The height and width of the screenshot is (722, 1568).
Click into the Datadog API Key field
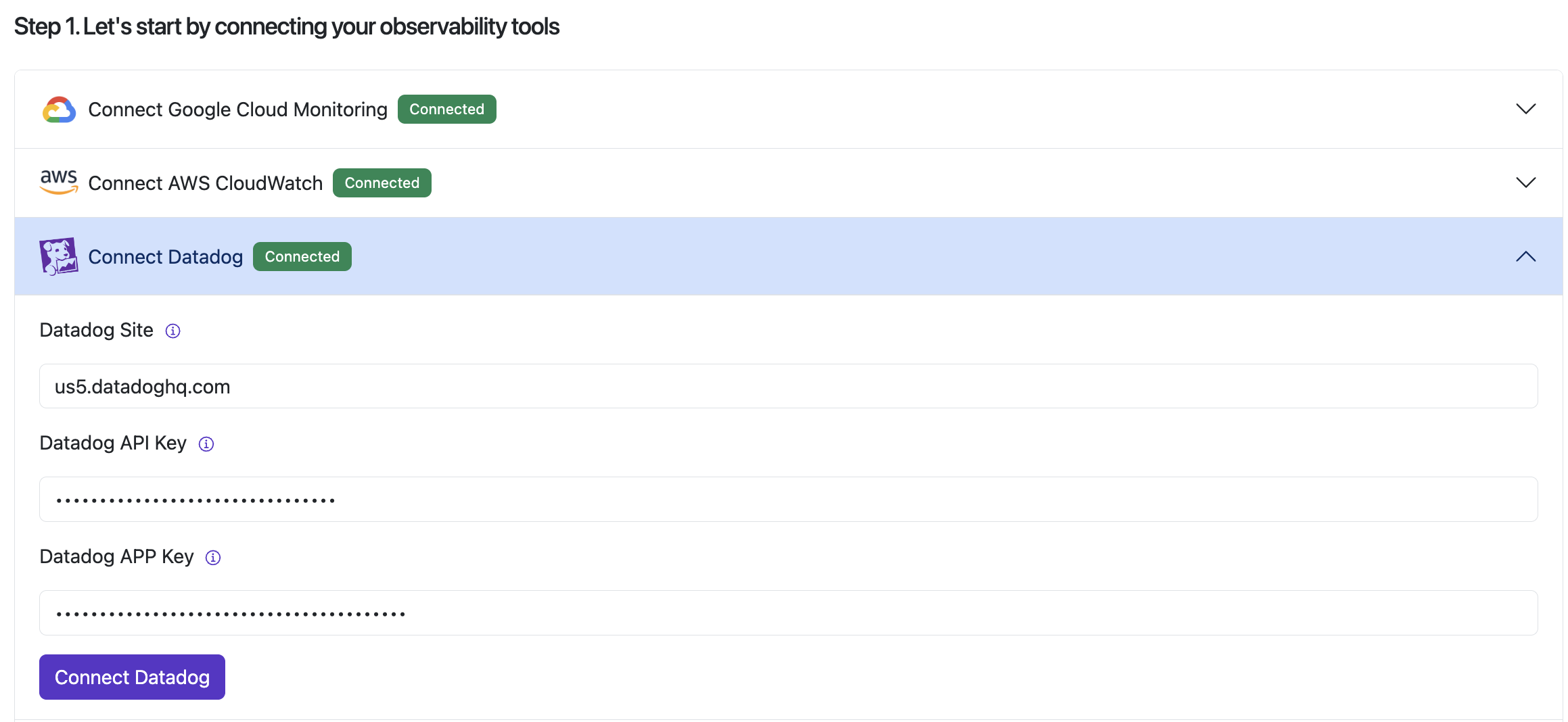click(x=788, y=500)
